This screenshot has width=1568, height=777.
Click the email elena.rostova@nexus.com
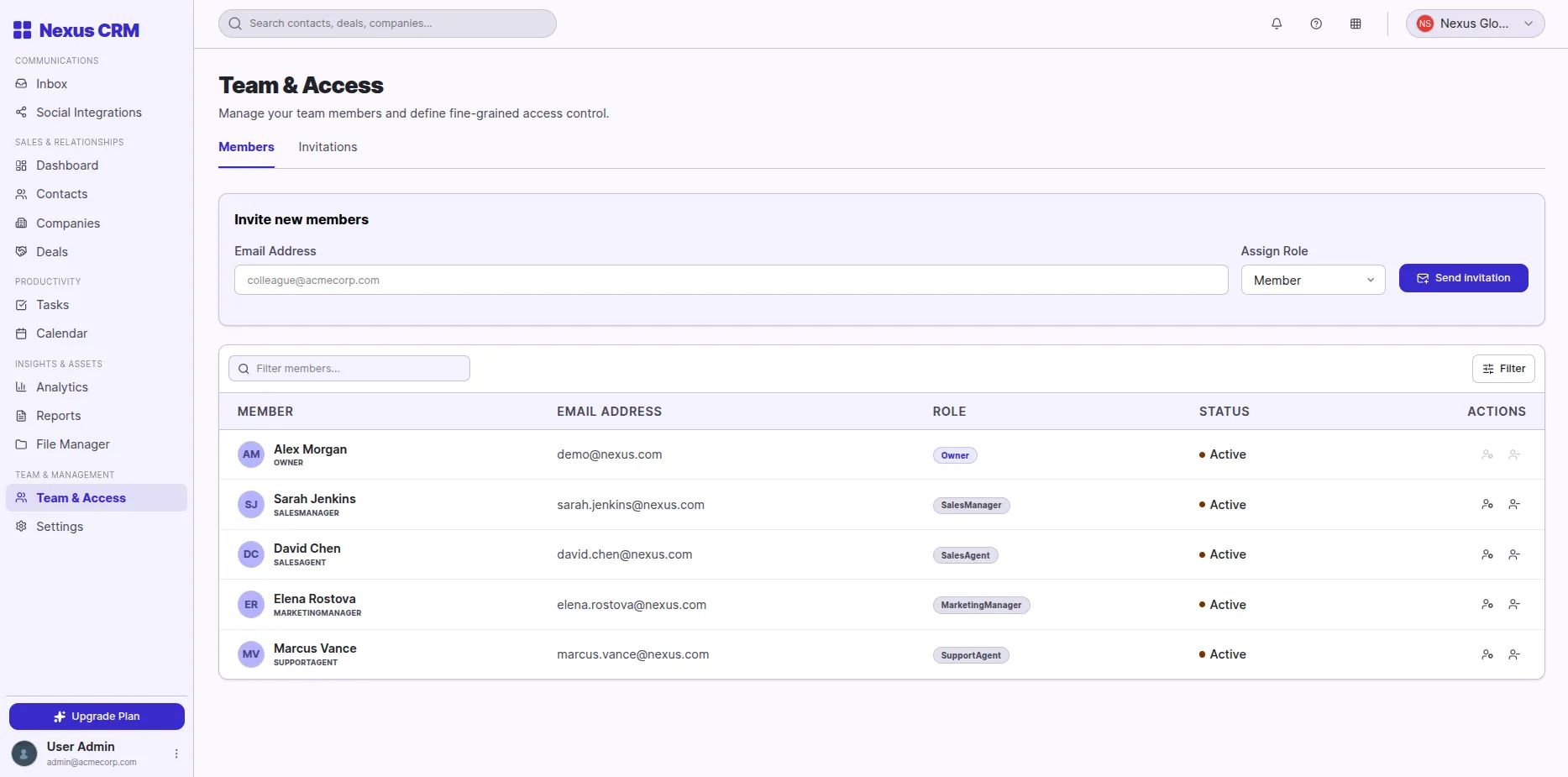[632, 605]
